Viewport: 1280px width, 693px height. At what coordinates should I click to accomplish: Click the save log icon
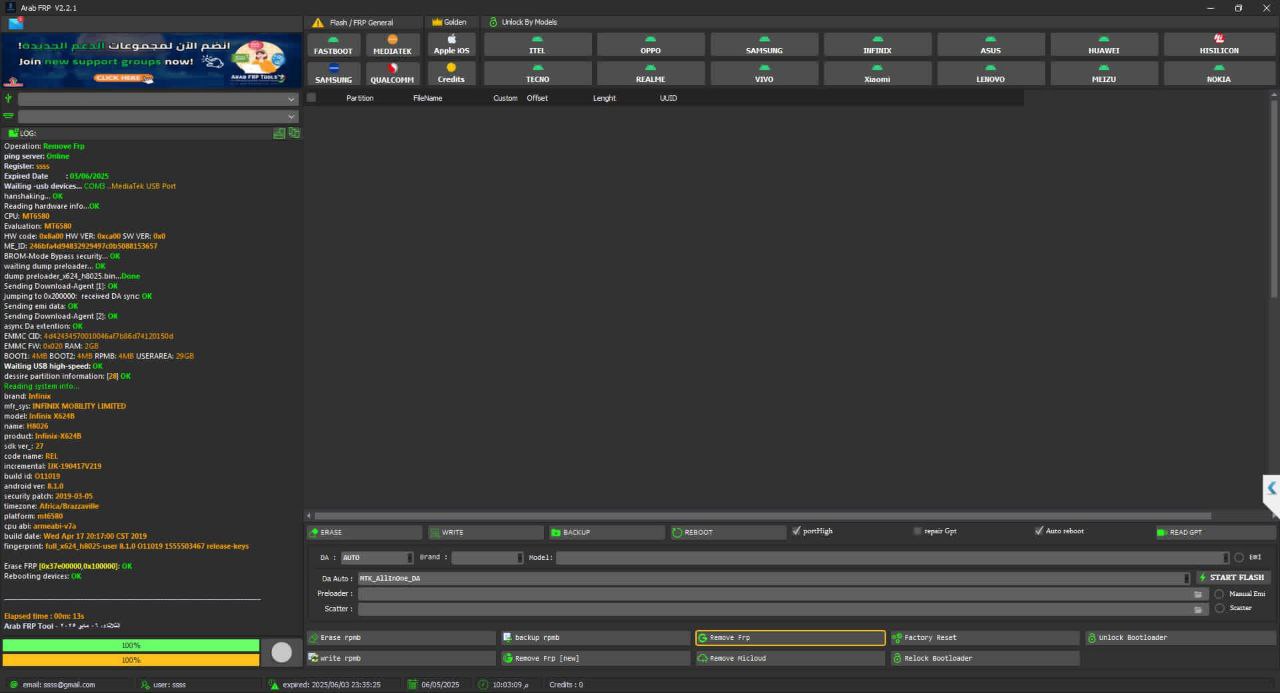(x=279, y=133)
